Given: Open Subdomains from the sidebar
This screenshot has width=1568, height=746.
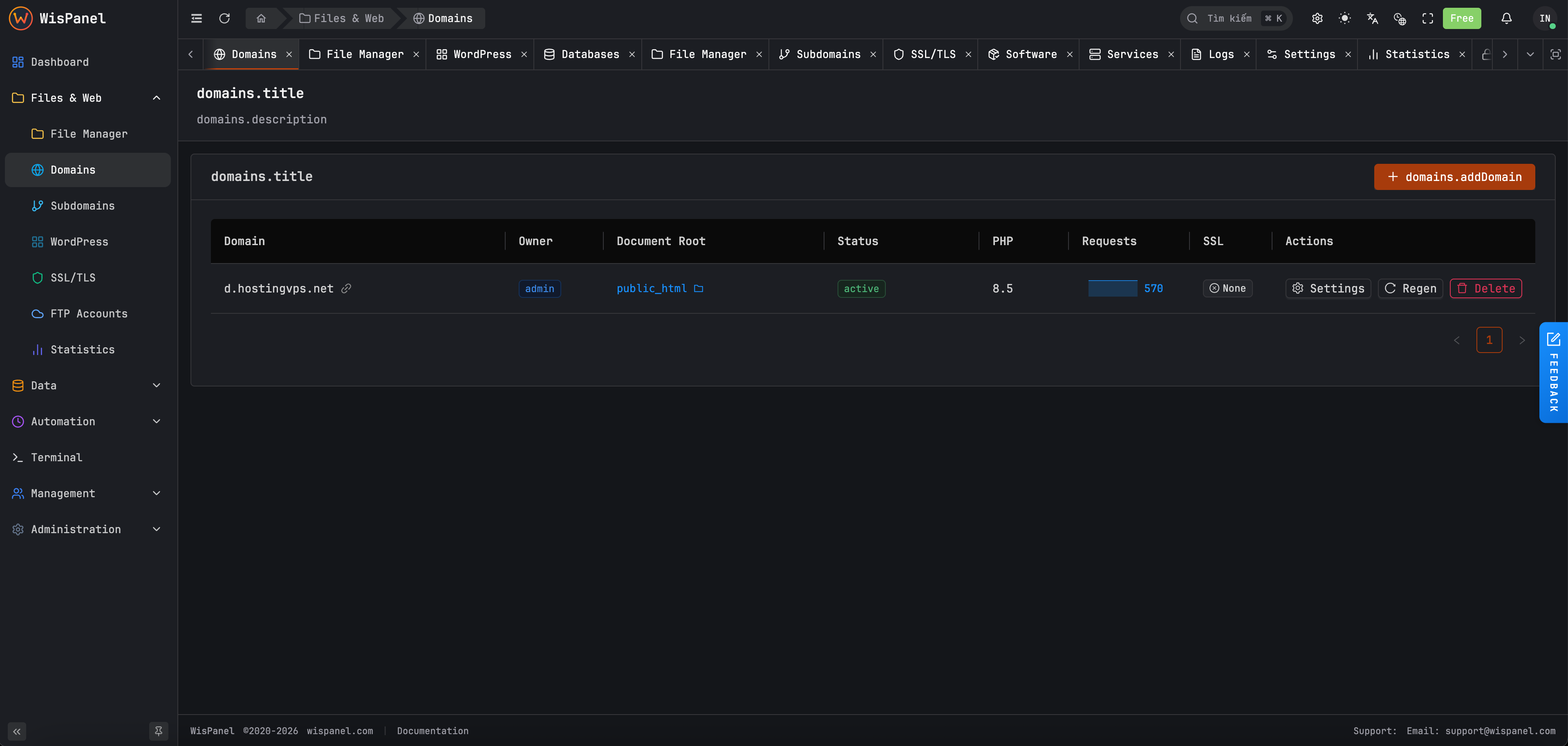Looking at the screenshot, I should (82, 205).
